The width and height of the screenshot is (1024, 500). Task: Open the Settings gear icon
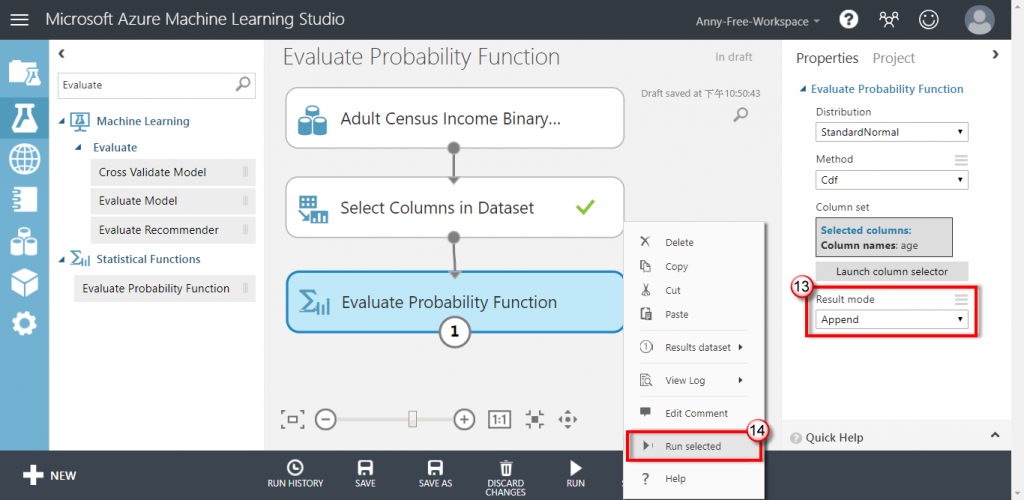(24, 324)
